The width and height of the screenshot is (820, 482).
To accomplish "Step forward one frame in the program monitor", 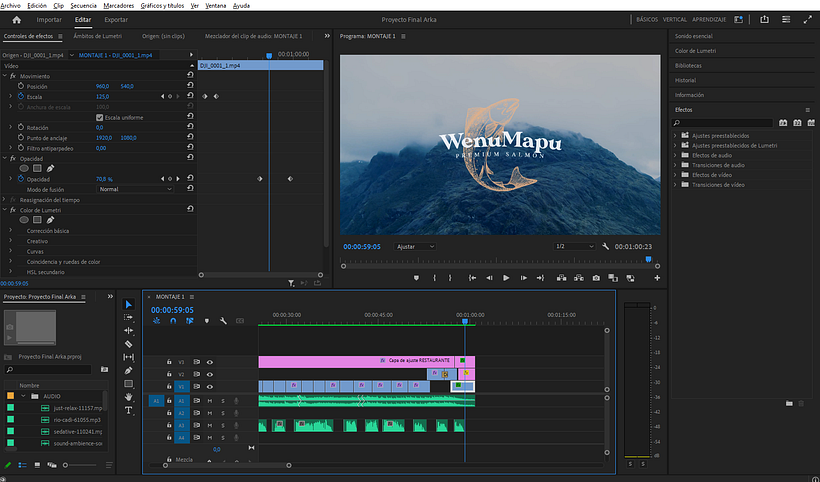I will coord(523,278).
